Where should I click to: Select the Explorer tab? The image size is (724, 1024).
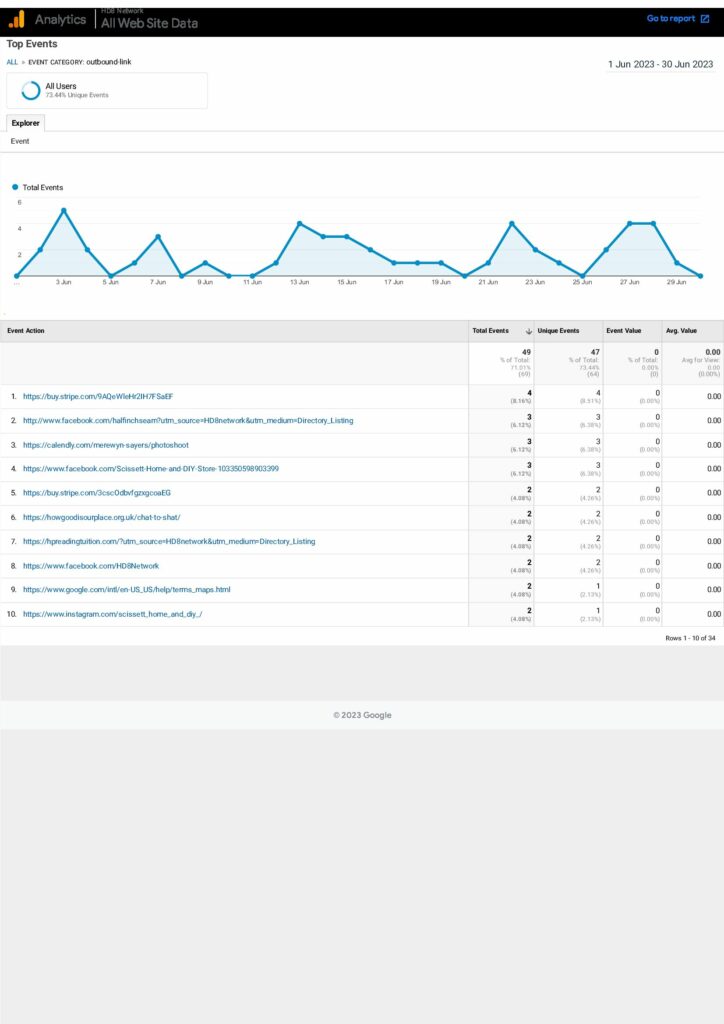26,123
